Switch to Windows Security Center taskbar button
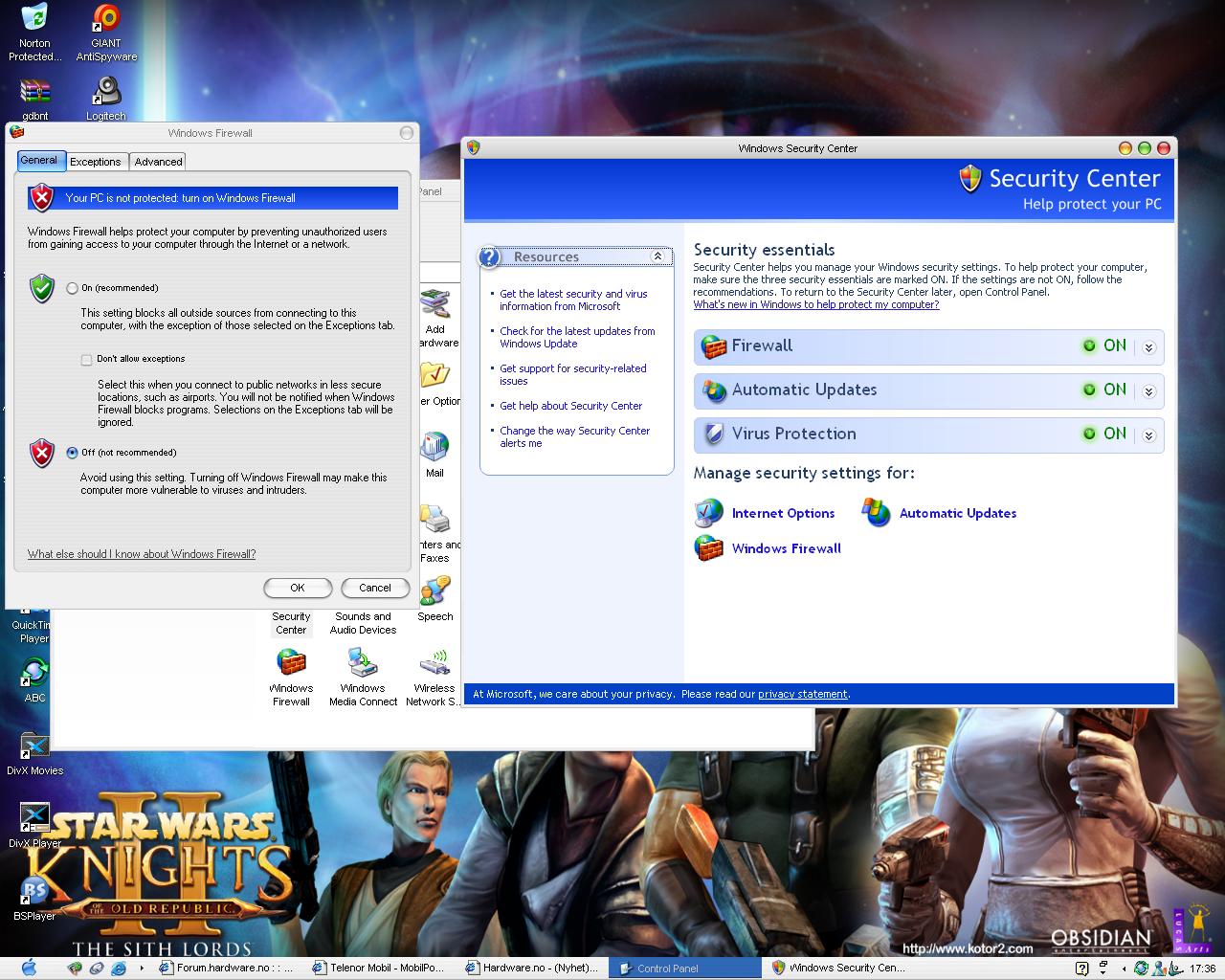The width and height of the screenshot is (1225, 980). pos(838,968)
